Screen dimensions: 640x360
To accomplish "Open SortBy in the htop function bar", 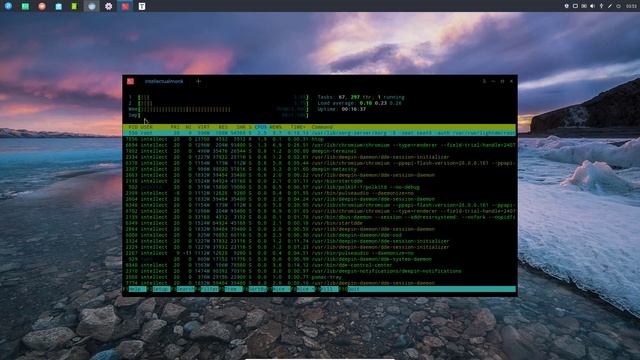I will coord(258,289).
